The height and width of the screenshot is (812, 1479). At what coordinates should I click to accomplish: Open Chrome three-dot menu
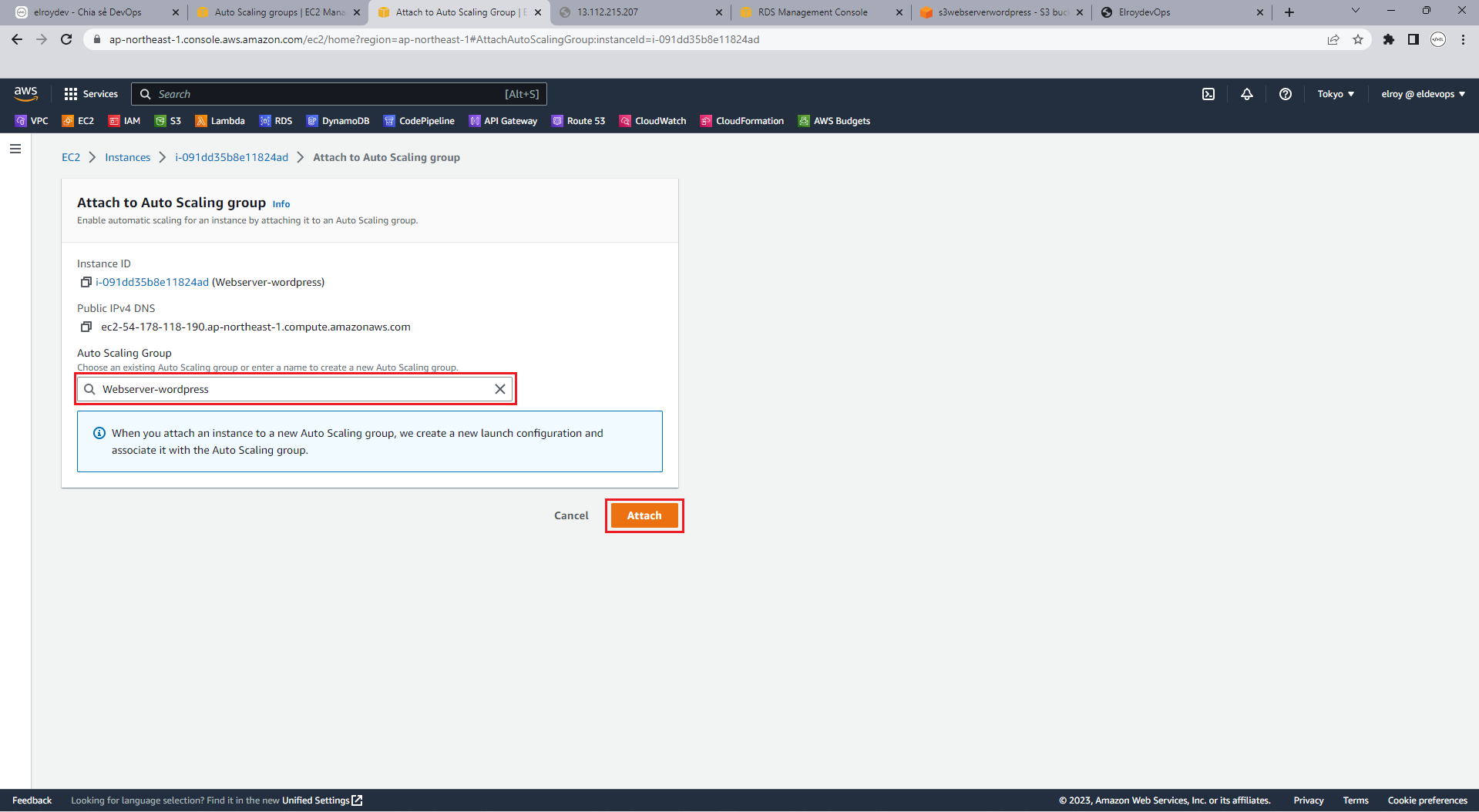(x=1463, y=39)
